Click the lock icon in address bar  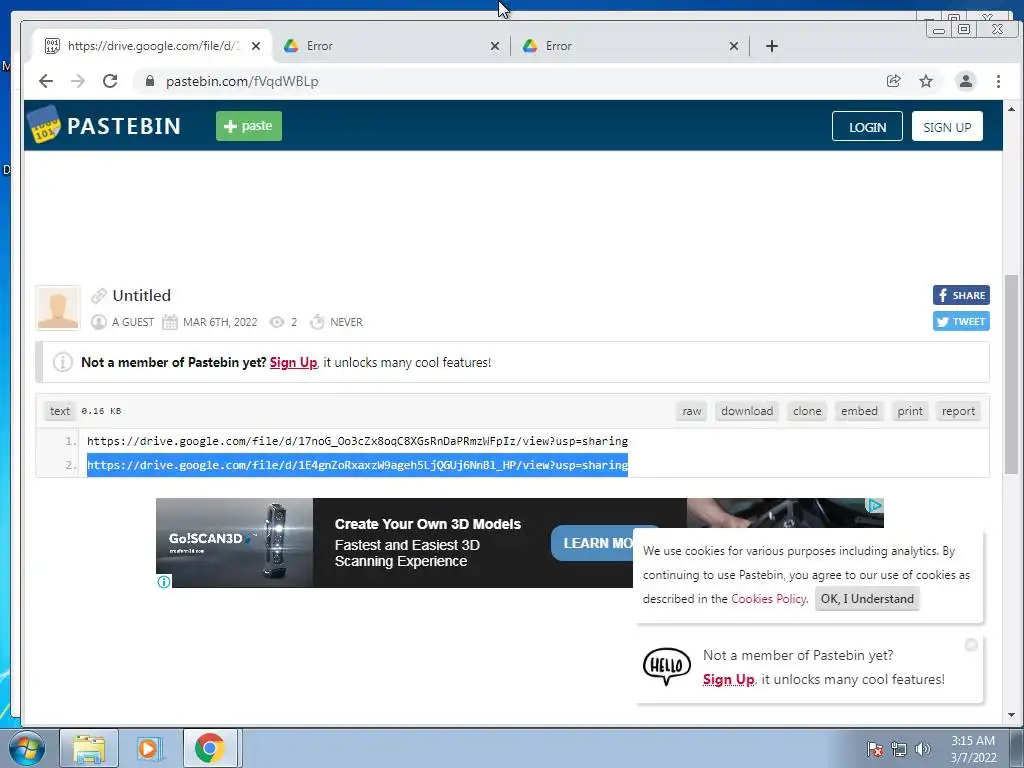click(x=150, y=81)
